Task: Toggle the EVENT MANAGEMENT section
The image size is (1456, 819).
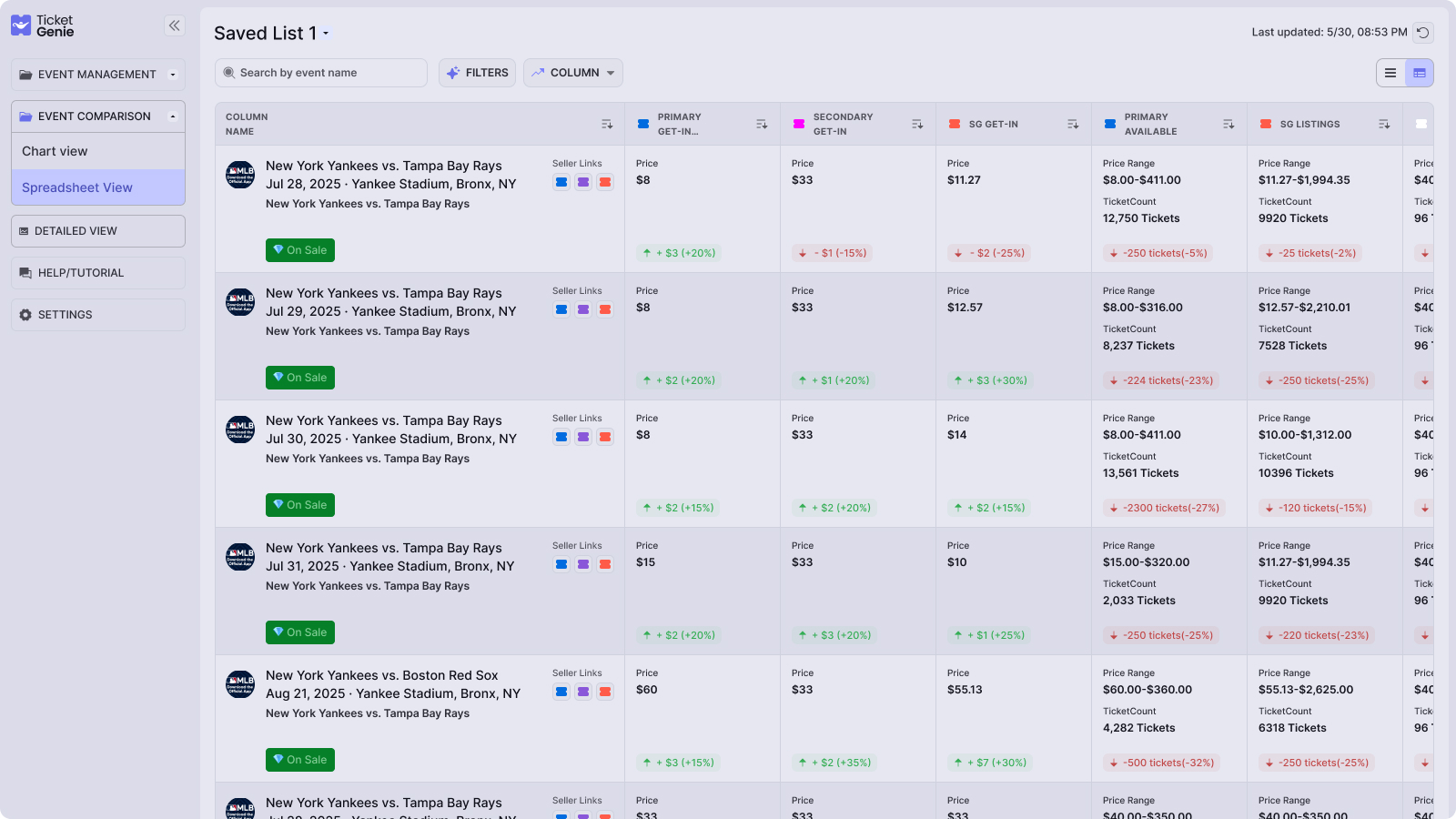Action: click(97, 74)
